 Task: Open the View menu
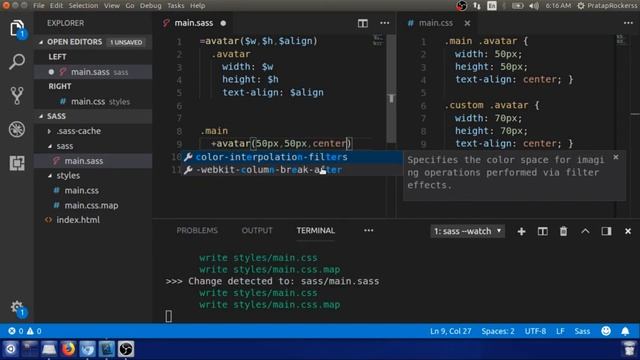(111, 6)
